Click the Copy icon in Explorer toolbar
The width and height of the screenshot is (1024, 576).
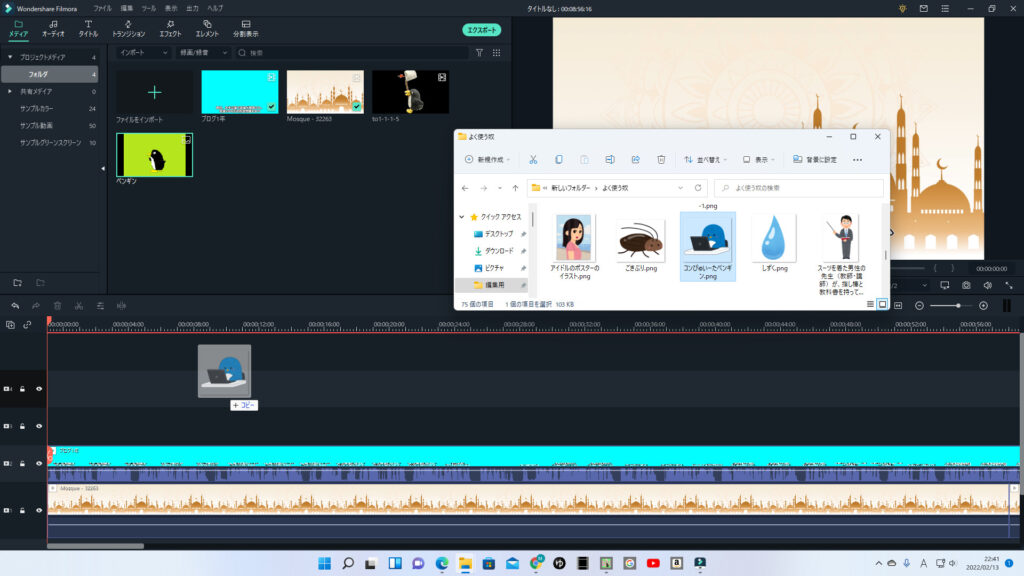pos(558,159)
